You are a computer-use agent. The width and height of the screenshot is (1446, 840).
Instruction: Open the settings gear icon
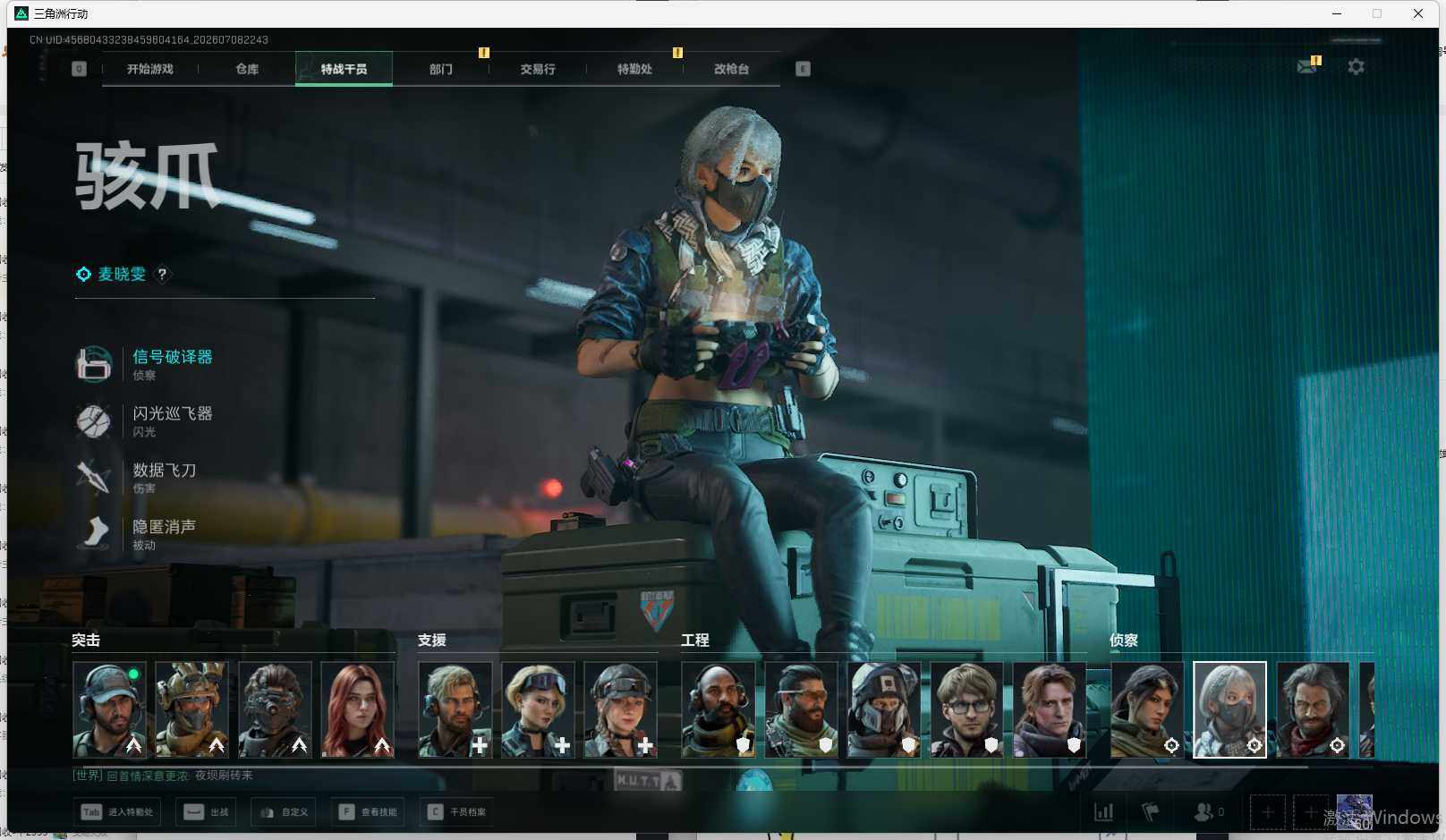coord(1357,66)
